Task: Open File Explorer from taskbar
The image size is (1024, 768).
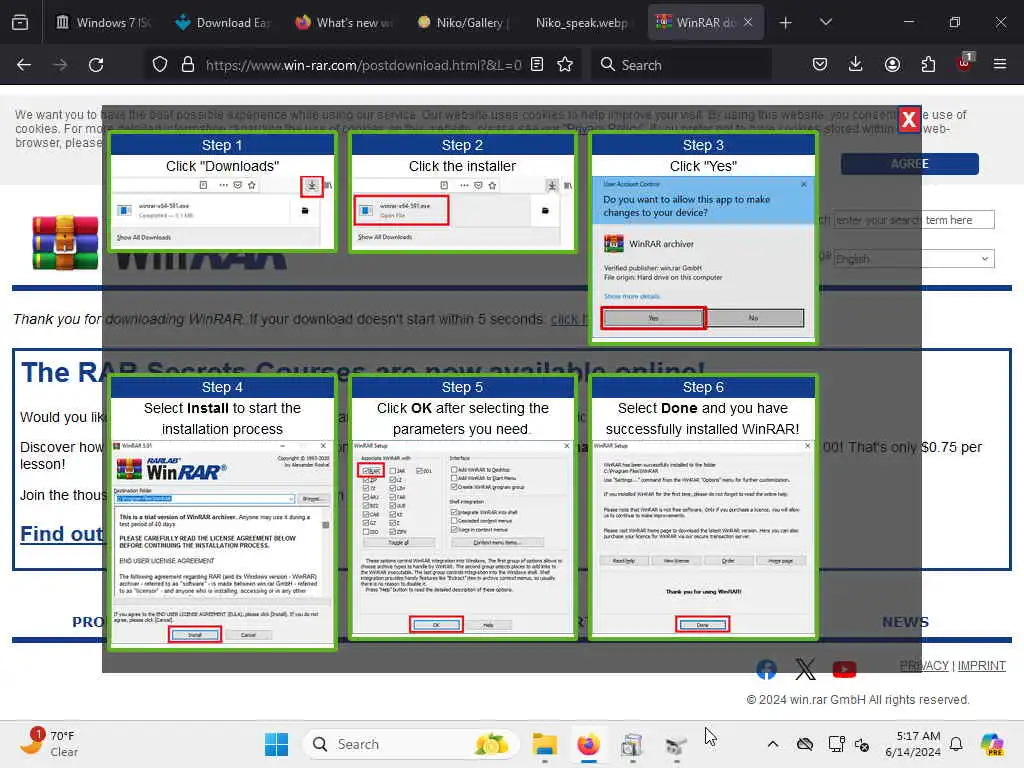Action: pos(544,744)
